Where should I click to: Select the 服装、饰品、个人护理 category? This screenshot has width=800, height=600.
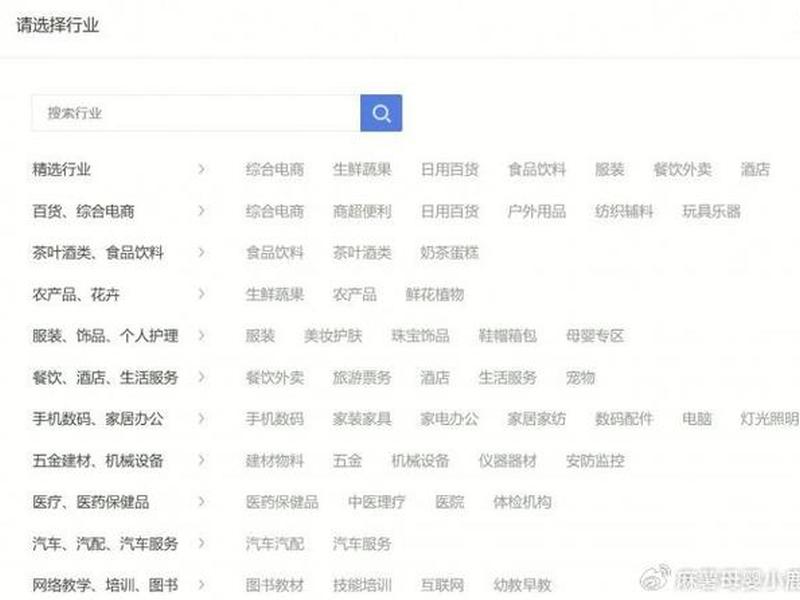pyautogui.click(x=105, y=335)
